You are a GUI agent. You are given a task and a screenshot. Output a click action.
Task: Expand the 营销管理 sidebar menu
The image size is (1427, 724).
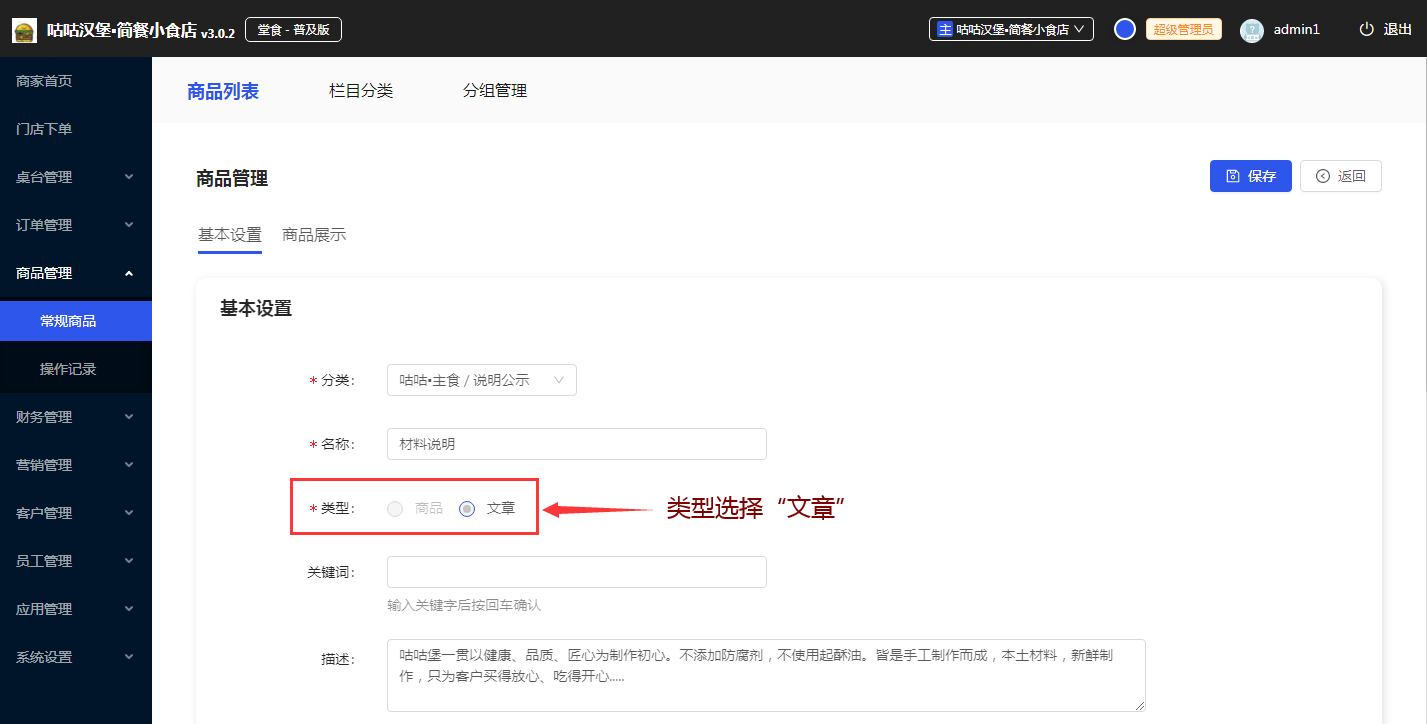click(x=76, y=465)
